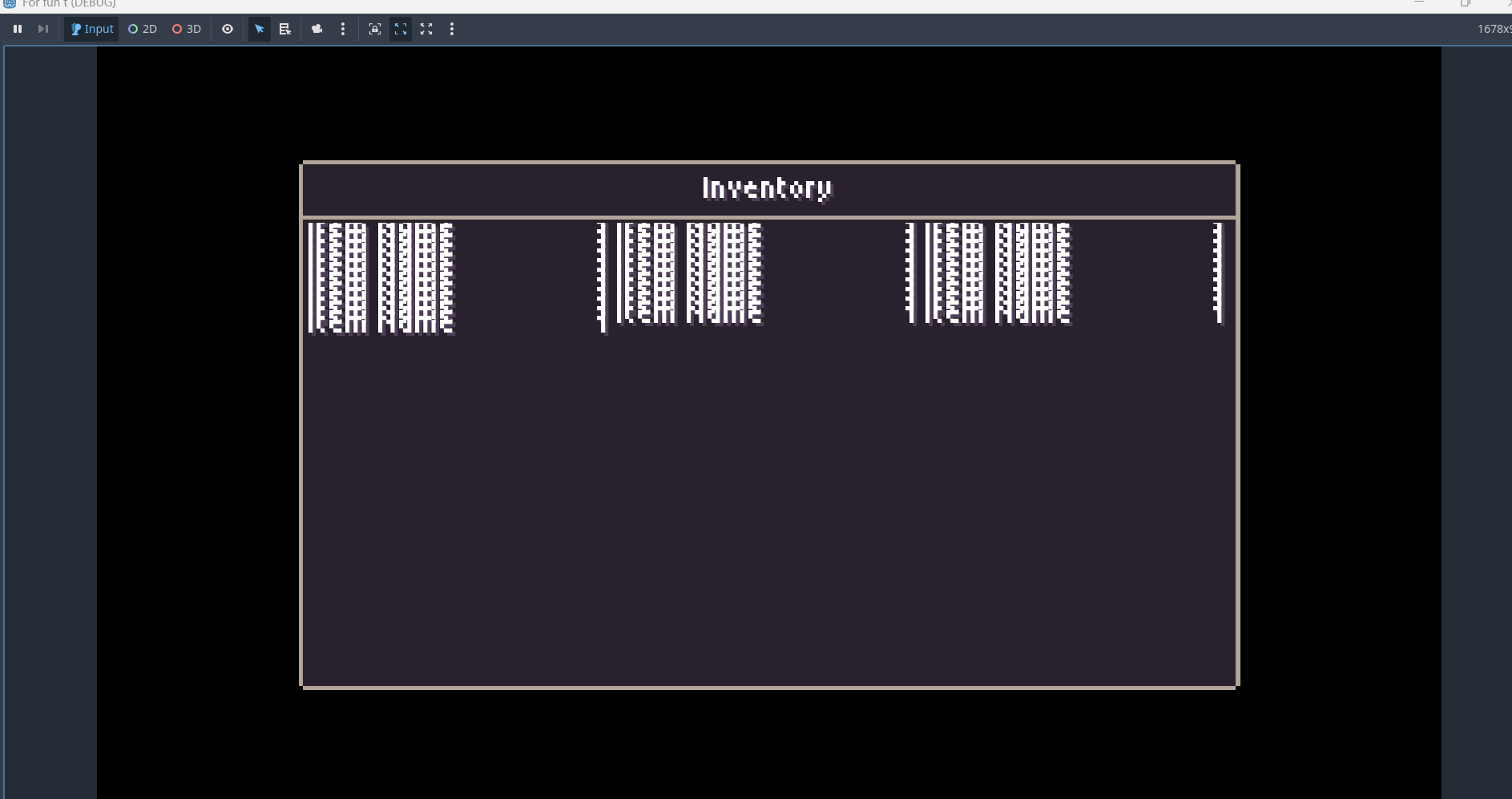Open camera override options menu
This screenshot has width=1512, height=799.
click(x=343, y=29)
